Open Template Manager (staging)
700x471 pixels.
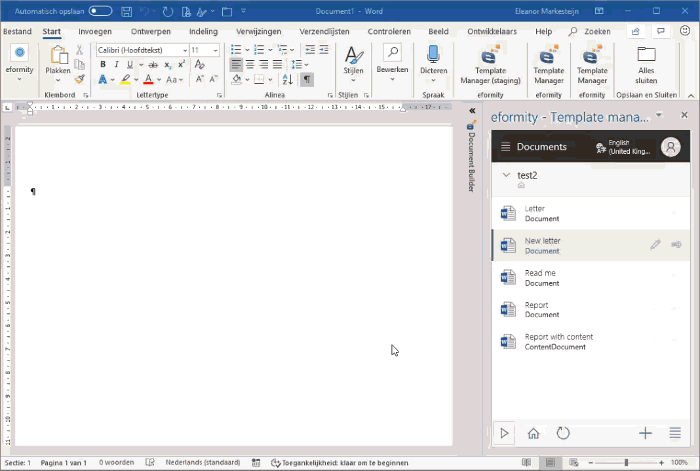pyautogui.click(x=491, y=65)
